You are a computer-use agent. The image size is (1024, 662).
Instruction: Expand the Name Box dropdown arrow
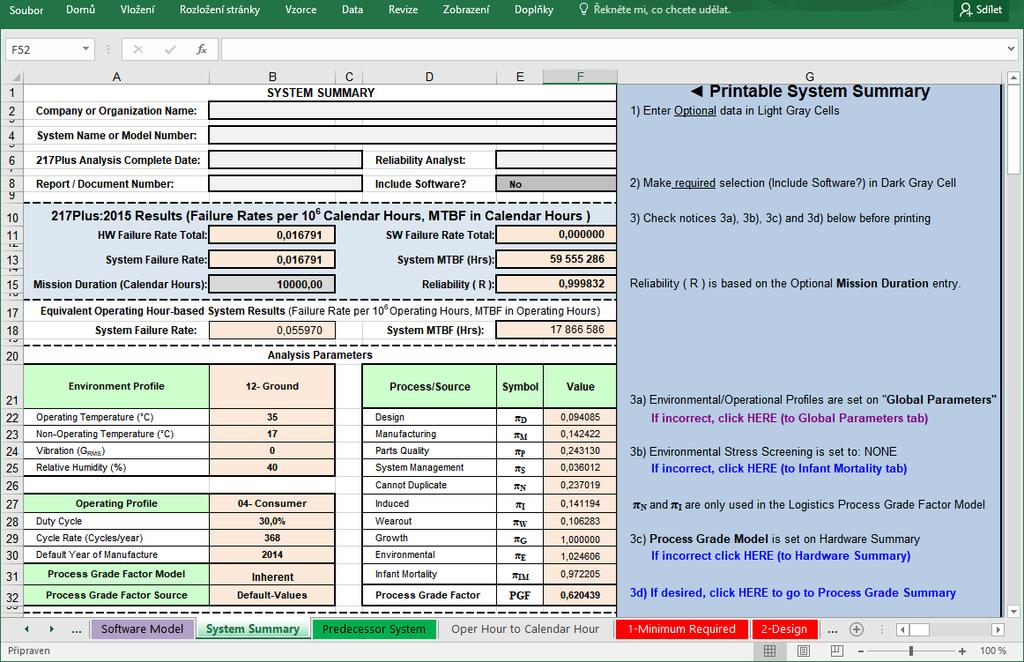[86, 50]
